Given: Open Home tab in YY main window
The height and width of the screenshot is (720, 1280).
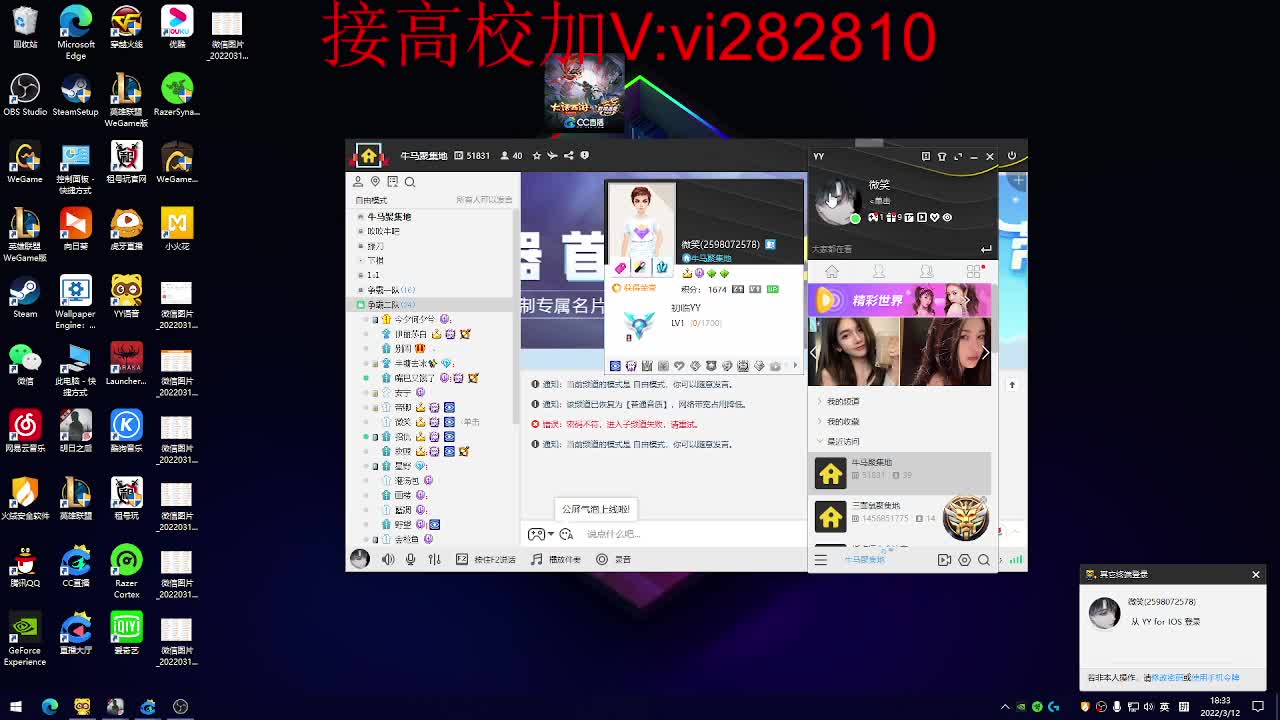Looking at the screenshot, I should click(831, 272).
